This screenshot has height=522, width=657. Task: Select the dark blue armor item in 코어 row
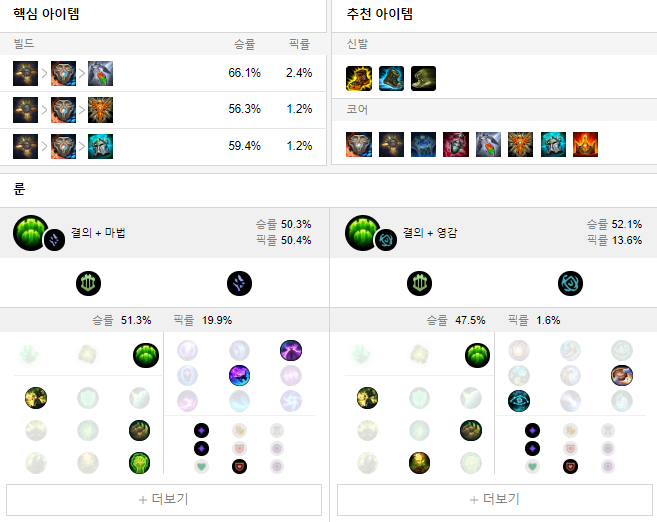coord(424,145)
